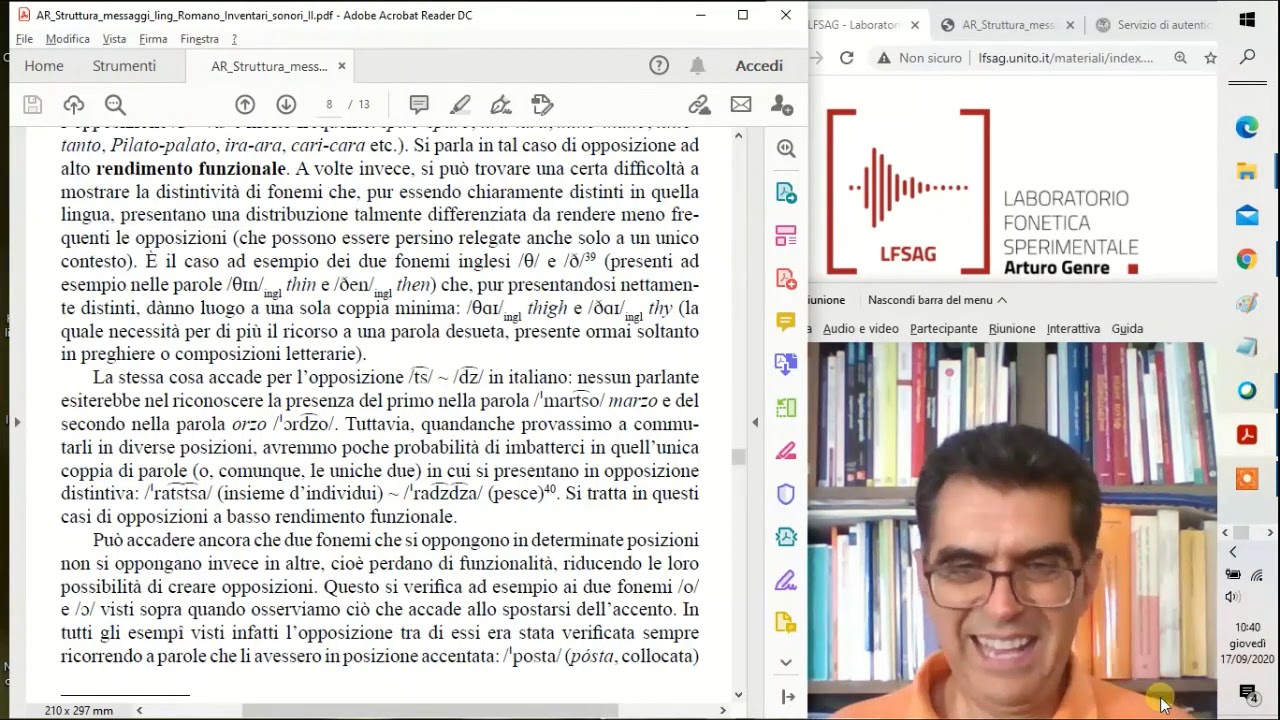Close the AR_Struttura_mess PDF document tab

(x=341, y=66)
